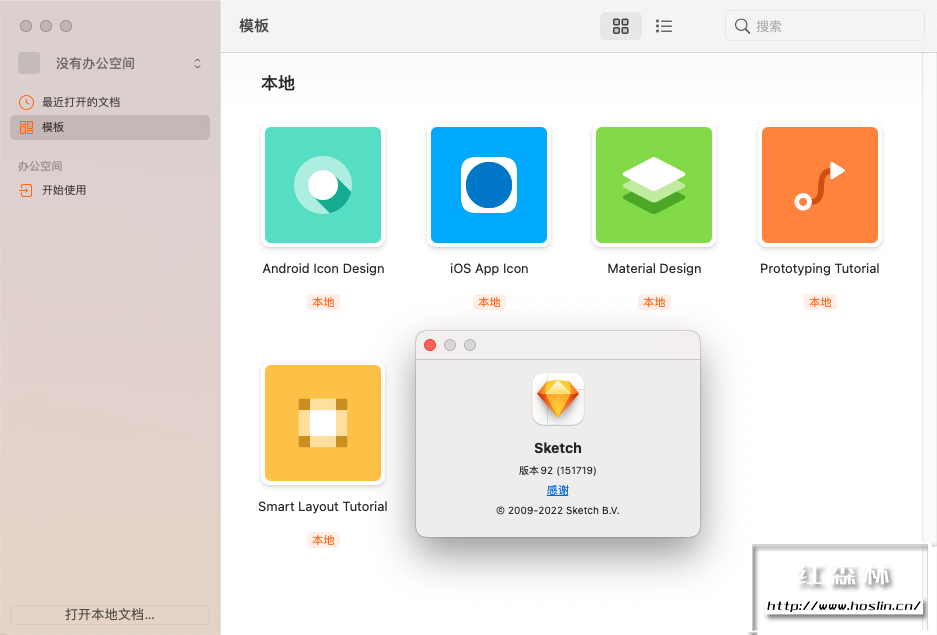937x635 pixels.
Task: Click 本地 tag under Android Icon Design
Action: click(323, 302)
